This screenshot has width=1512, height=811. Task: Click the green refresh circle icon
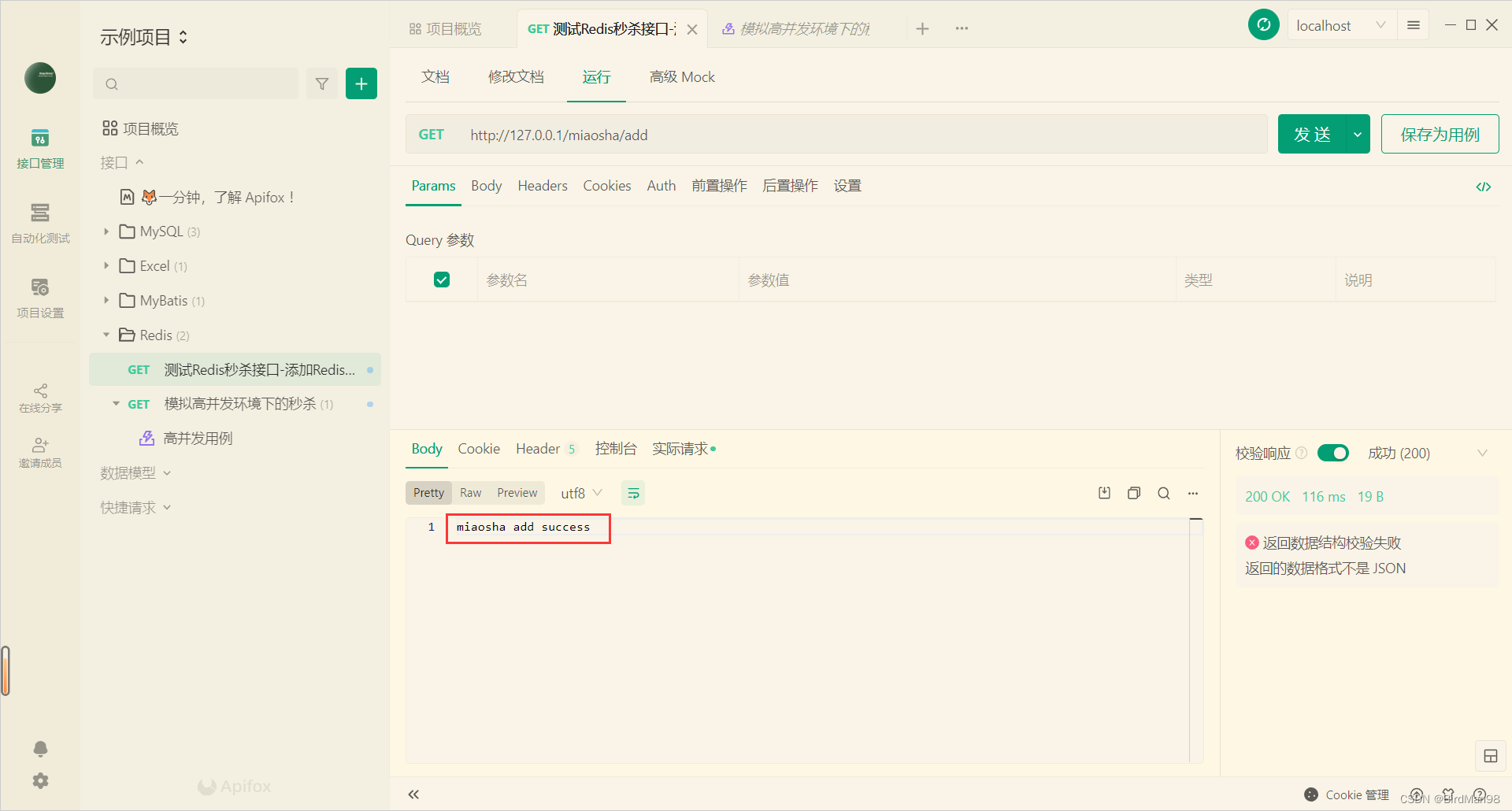(1264, 25)
